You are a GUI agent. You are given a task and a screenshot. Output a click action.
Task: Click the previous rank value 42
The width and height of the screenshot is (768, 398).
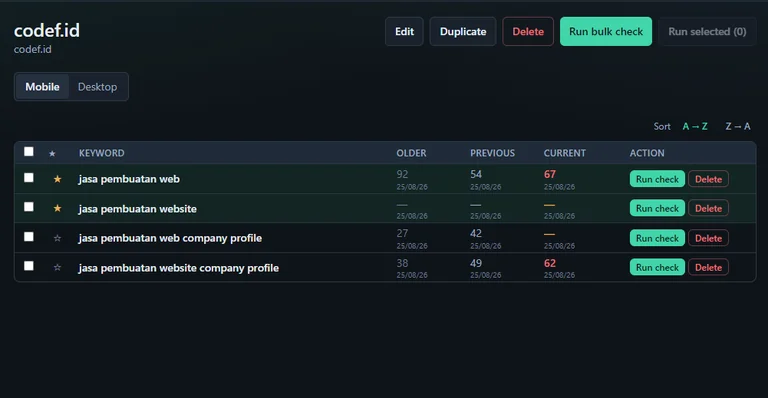(476, 234)
